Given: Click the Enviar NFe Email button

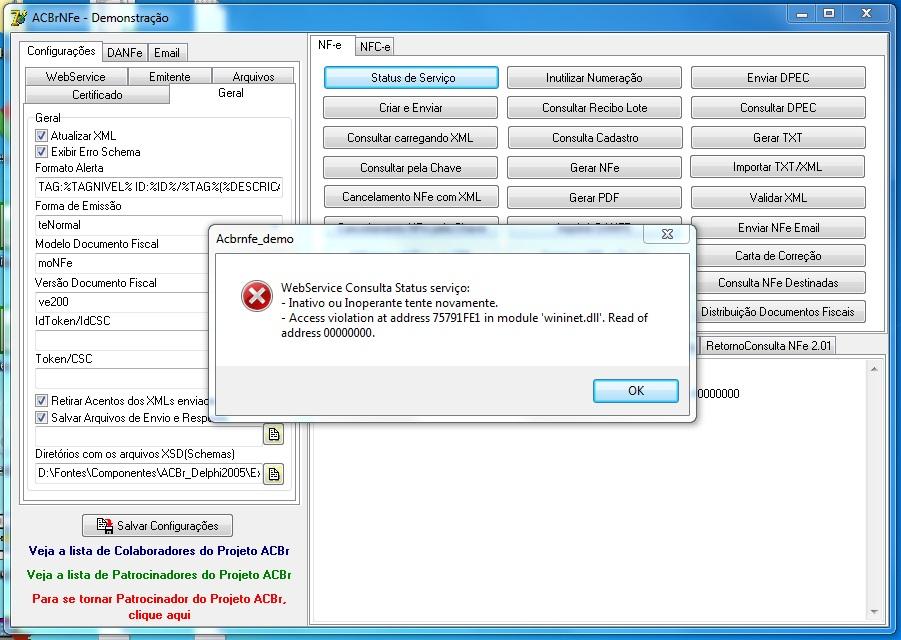Looking at the screenshot, I should pyautogui.click(x=778, y=228).
